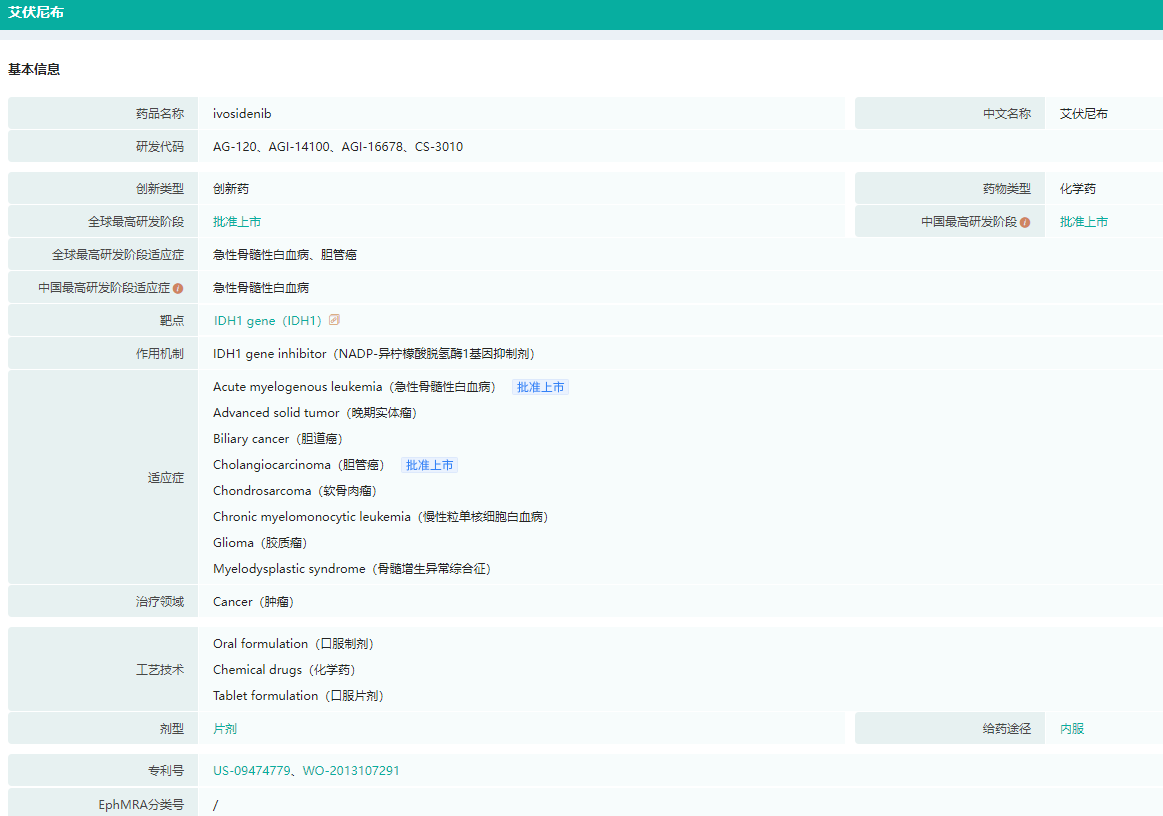Open 批准上市 link in 中国最高研发阶段 row
The height and width of the screenshot is (816, 1163).
(x=1084, y=222)
